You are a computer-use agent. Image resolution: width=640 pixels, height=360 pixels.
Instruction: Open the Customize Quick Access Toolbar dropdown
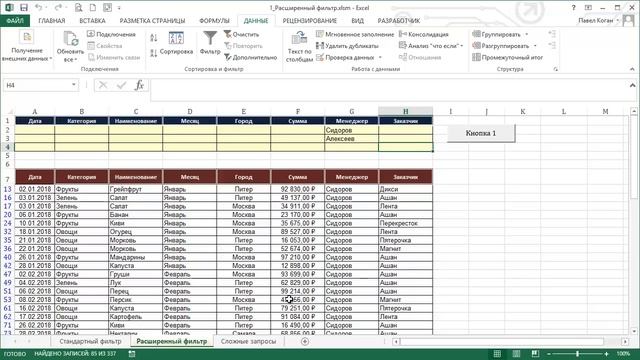coord(119,8)
